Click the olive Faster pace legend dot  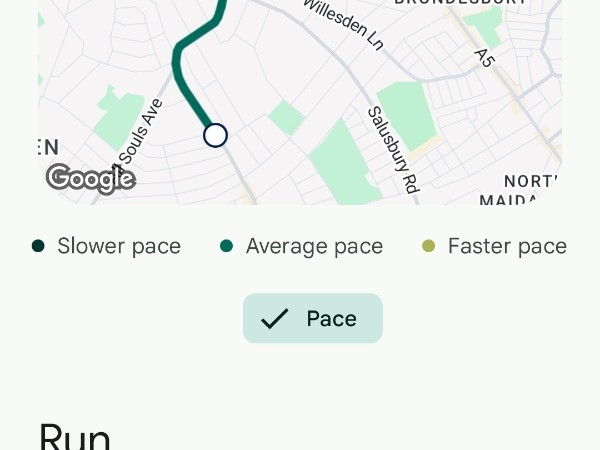click(x=429, y=246)
